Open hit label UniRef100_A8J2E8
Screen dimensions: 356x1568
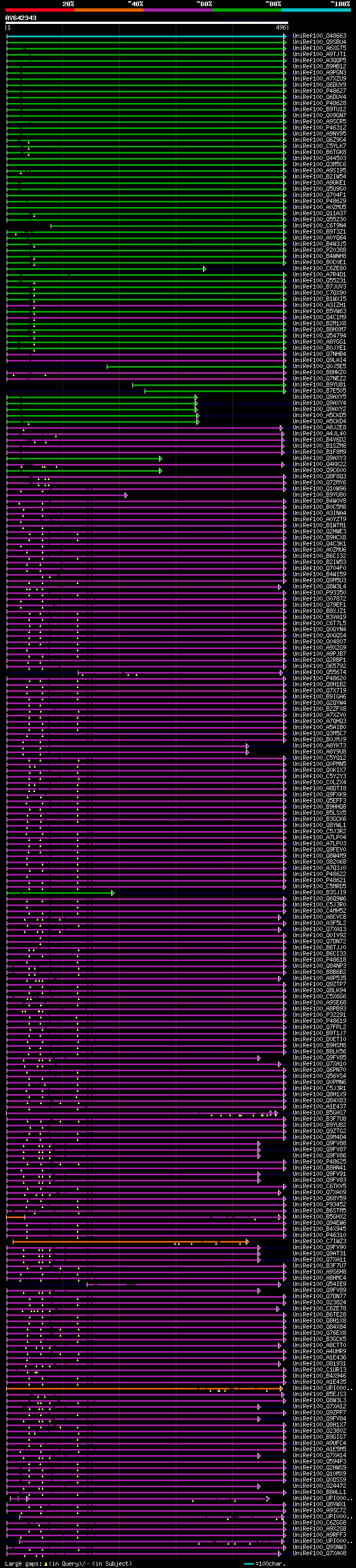pos(319,427)
